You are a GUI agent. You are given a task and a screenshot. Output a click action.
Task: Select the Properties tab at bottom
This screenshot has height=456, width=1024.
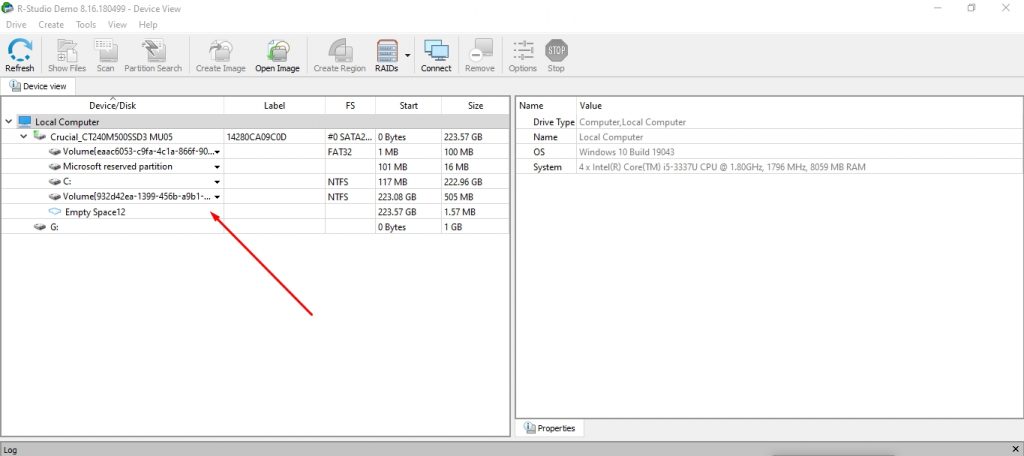[550, 428]
